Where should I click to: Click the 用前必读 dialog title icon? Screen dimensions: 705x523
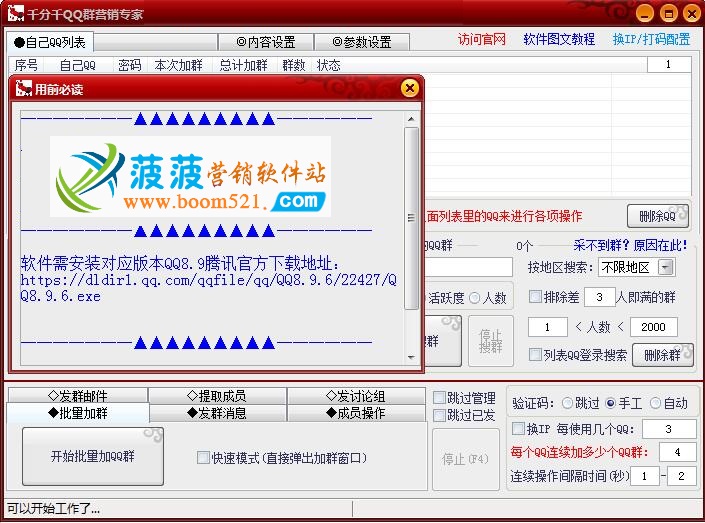pos(23,89)
